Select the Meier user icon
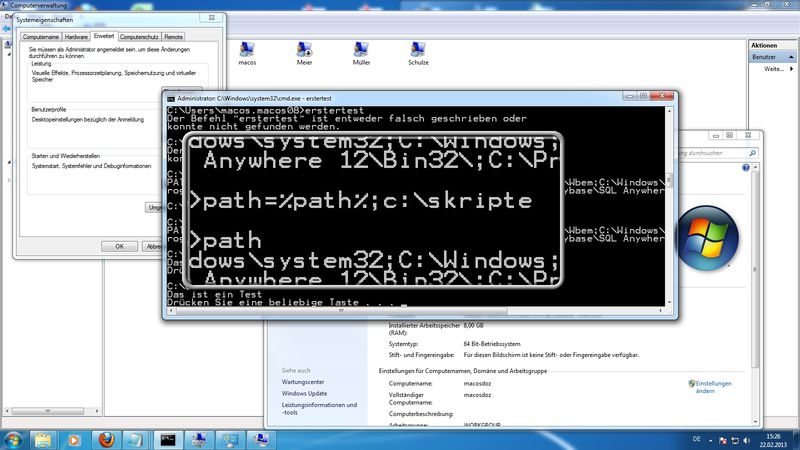Image resolution: width=800 pixels, height=450 pixels. tap(304, 49)
